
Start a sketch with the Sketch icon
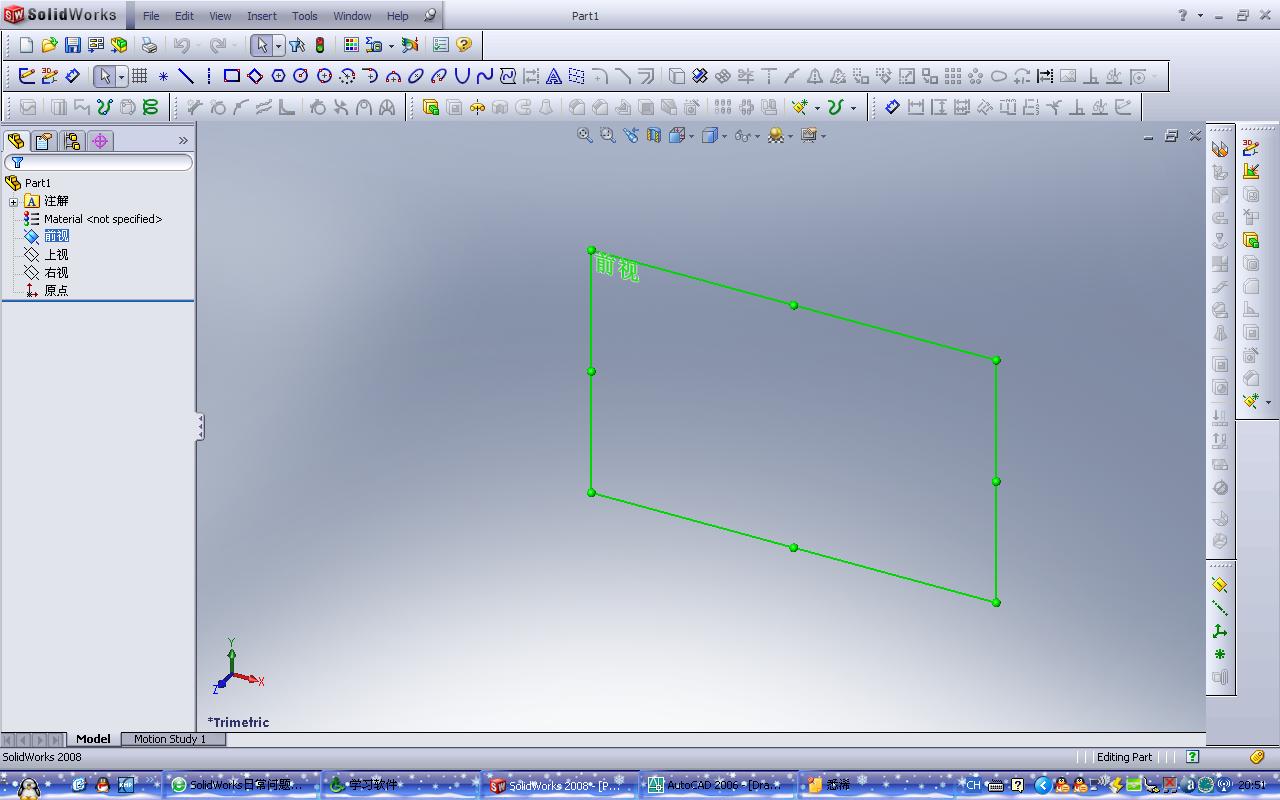pyautogui.click(x=27, y=76)
